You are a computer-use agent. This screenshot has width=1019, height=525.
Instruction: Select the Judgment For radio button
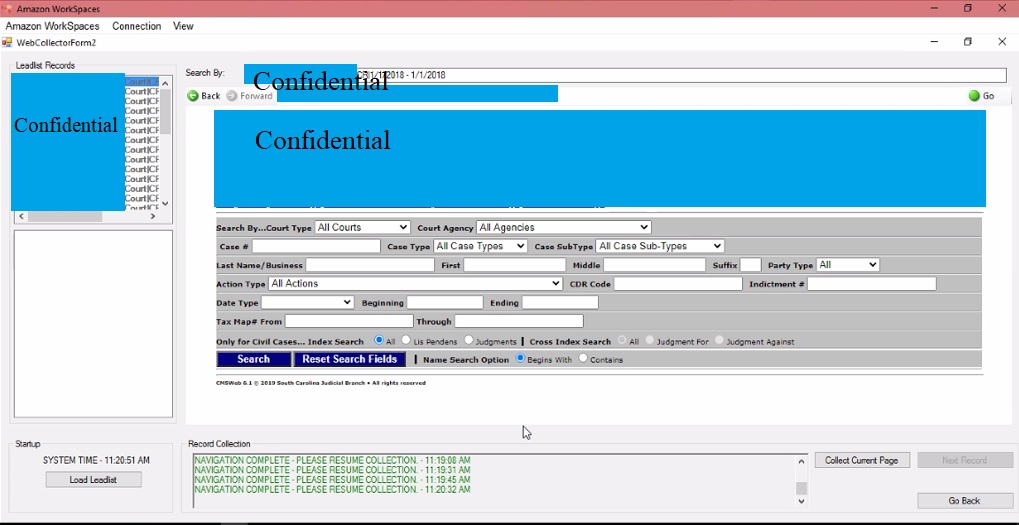649,340
